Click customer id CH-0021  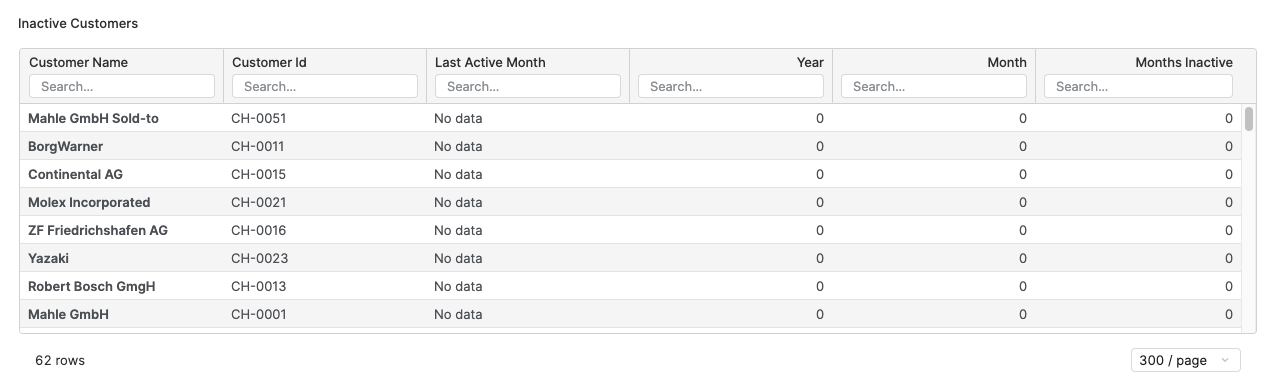258,202
